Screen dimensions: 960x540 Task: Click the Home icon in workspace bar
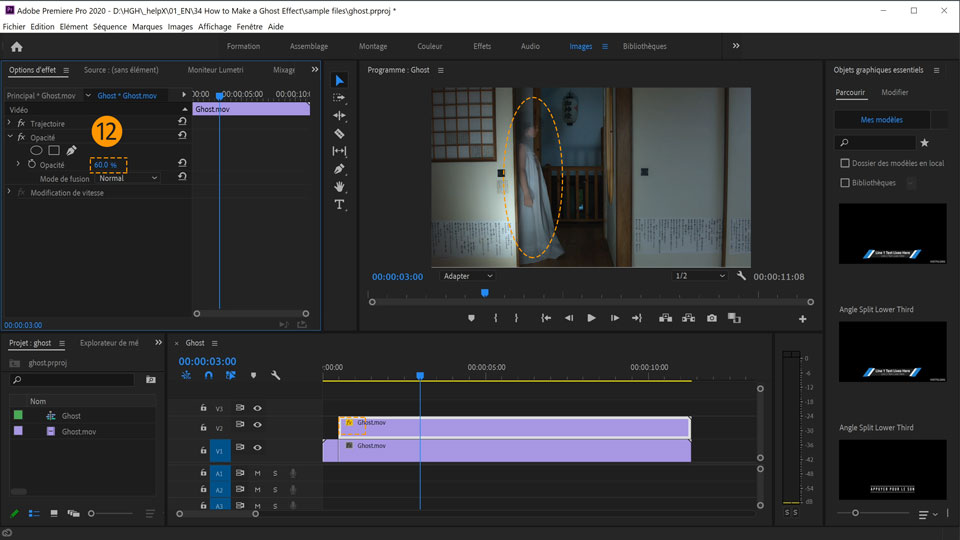pos(17,46)
